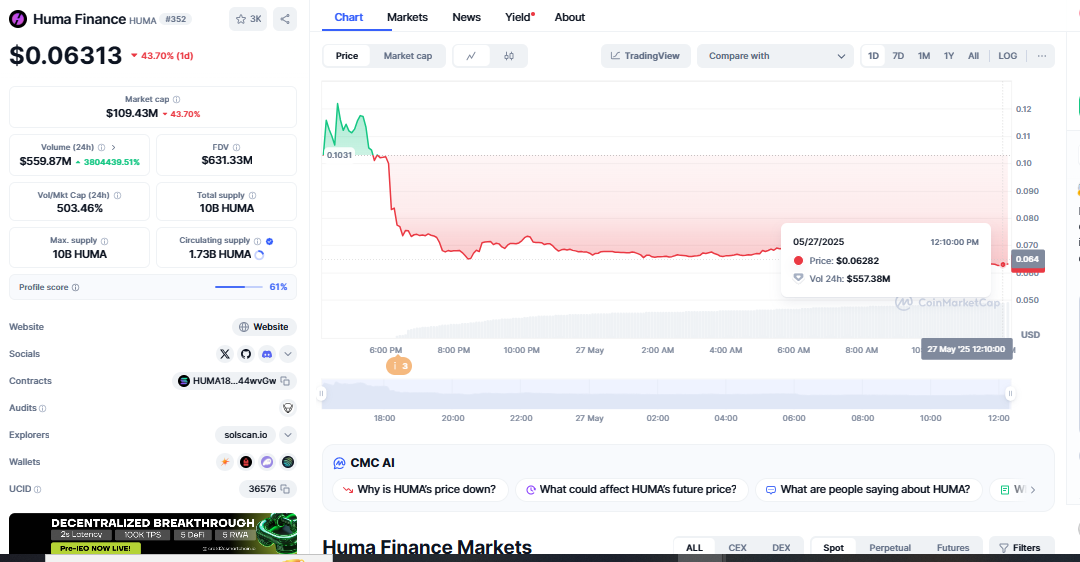Viewport: 1080px width, 562px height.
Task: Show Total supply info icon
Action: [252, 196]
